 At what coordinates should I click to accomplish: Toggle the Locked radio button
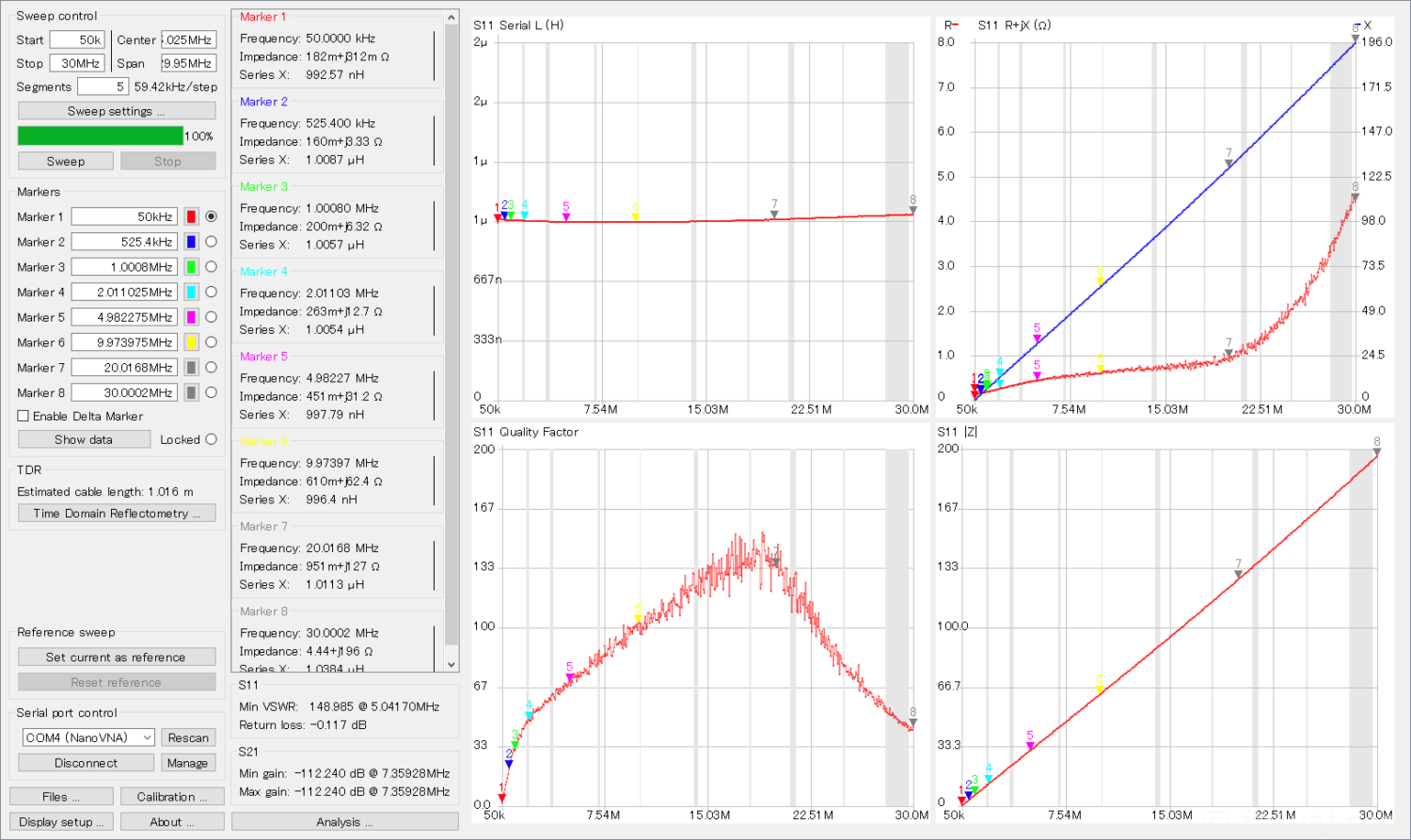click(x=211, y=439)
